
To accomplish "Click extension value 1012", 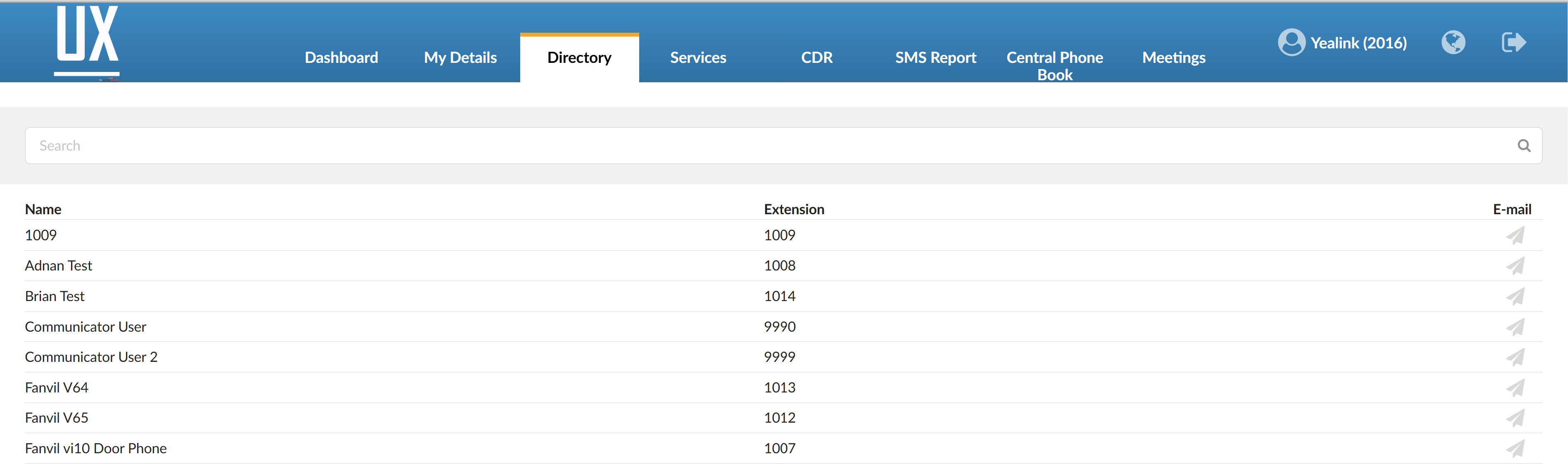I will coord(780,418).
